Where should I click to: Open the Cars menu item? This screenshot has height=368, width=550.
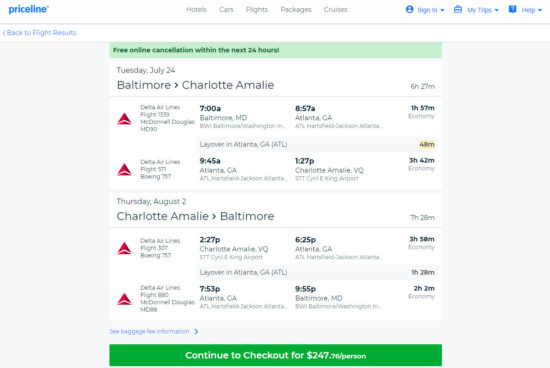(226, 9)
